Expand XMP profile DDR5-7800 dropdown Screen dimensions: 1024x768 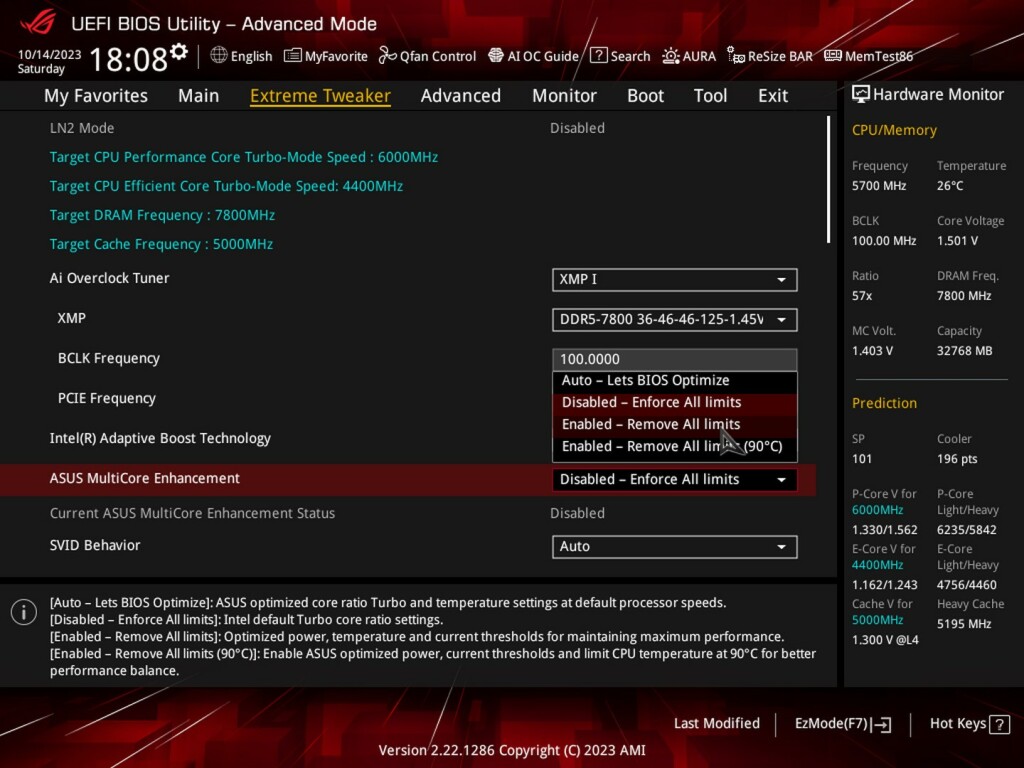[675, 320]
